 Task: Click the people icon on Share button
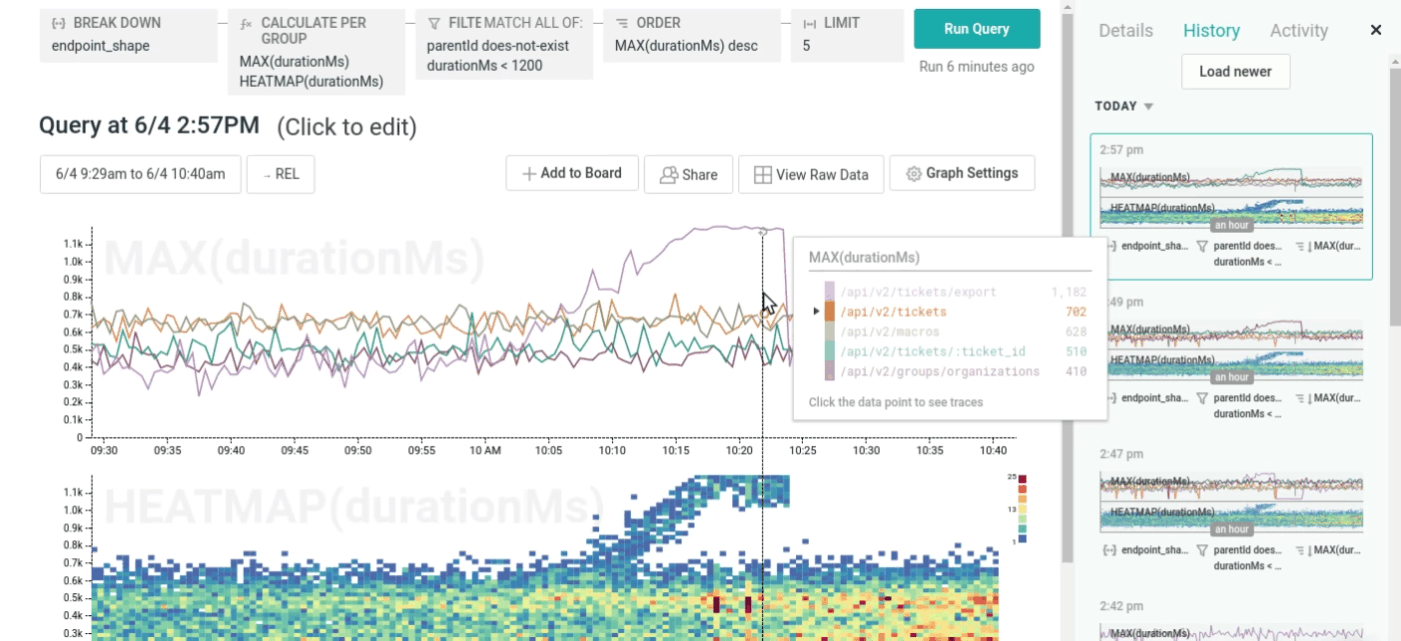668,173
